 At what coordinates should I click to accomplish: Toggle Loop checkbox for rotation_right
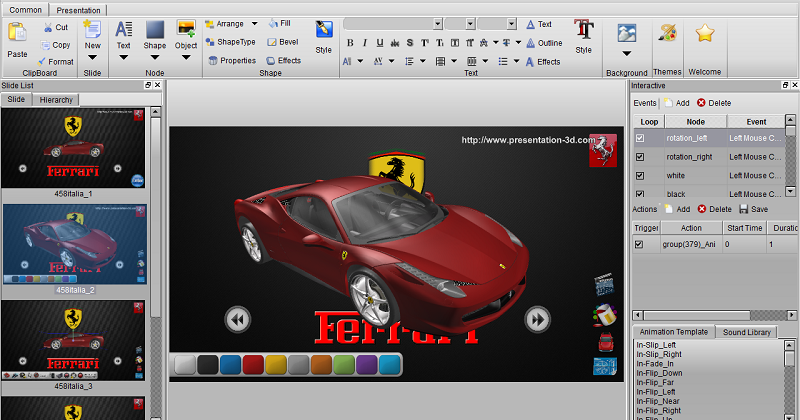click(x=640, y=157)
